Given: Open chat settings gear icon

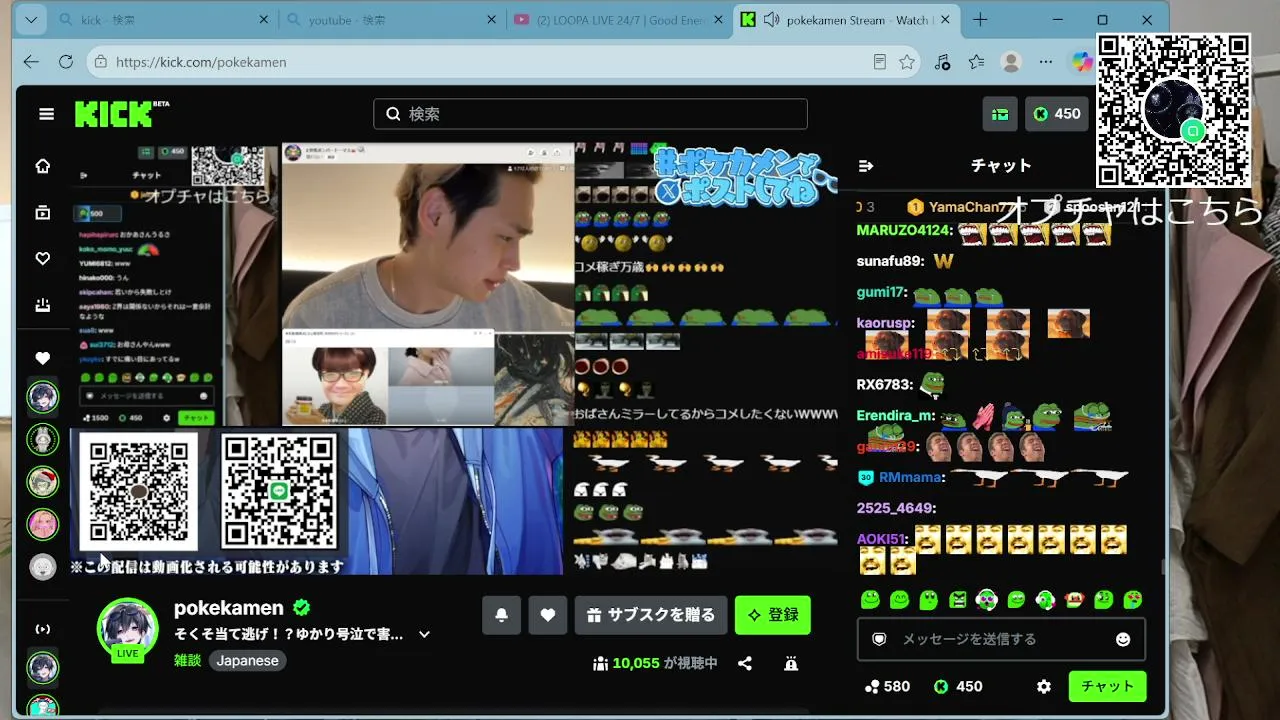Looking at the screenshot, I should [1044, 687].
